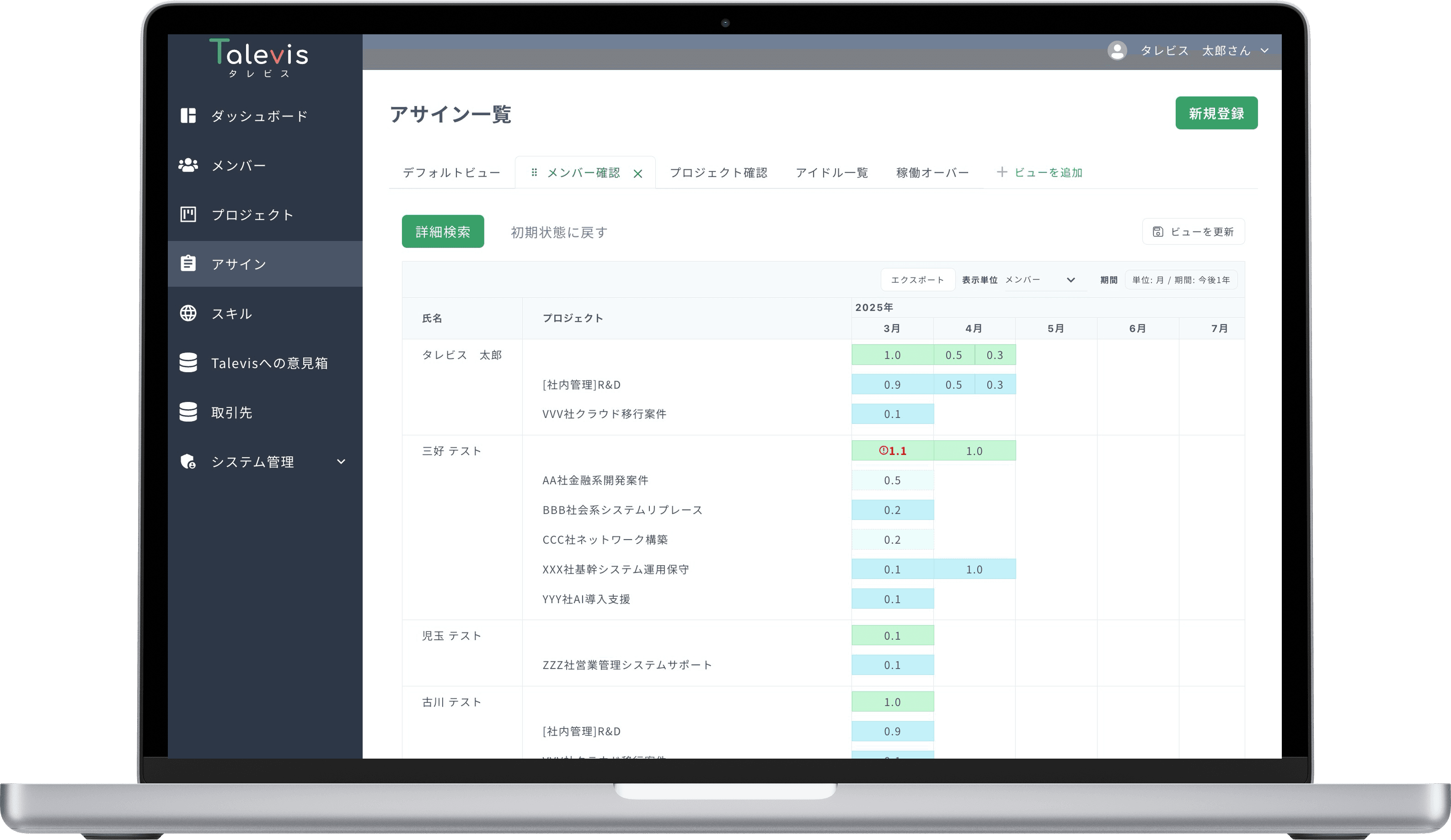Switch to プロジェクト確認 tab
This screenshot has height=840, width=1451.
(718, 173)
